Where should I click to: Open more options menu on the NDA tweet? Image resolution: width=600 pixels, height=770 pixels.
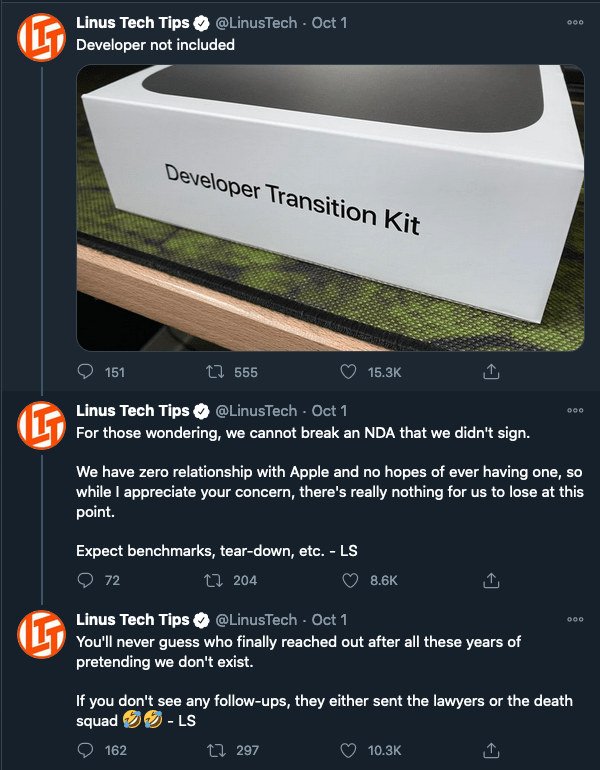pos(575,410)
